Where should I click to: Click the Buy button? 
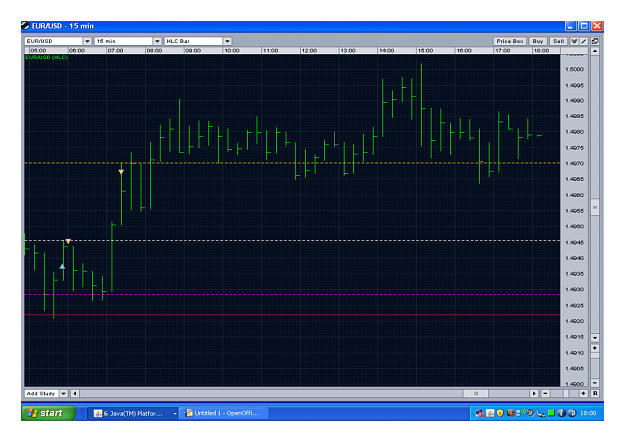coord(538,41)
